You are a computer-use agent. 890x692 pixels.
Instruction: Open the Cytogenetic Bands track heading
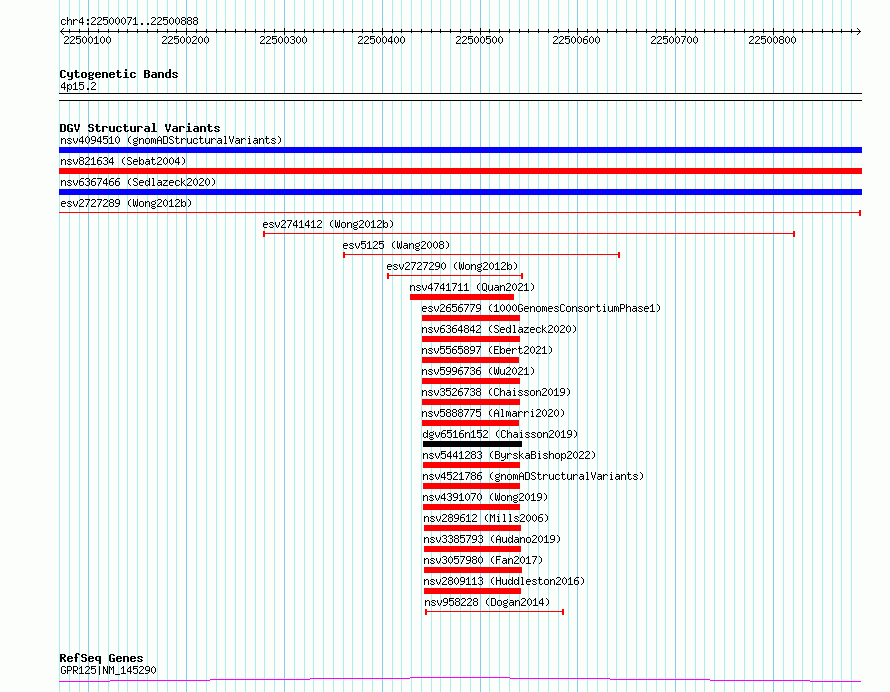(119, 74)
